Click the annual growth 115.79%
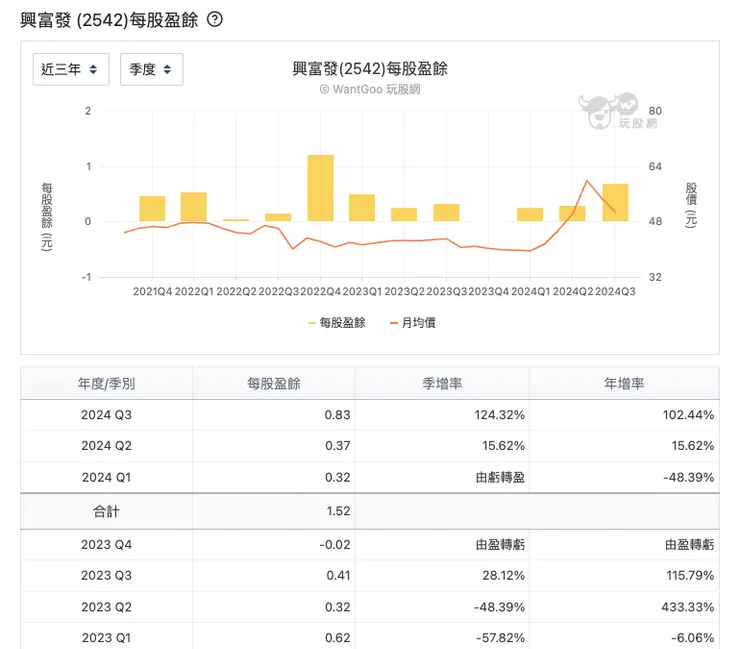This screenshot has width=740, height=649. coord(690,575)
